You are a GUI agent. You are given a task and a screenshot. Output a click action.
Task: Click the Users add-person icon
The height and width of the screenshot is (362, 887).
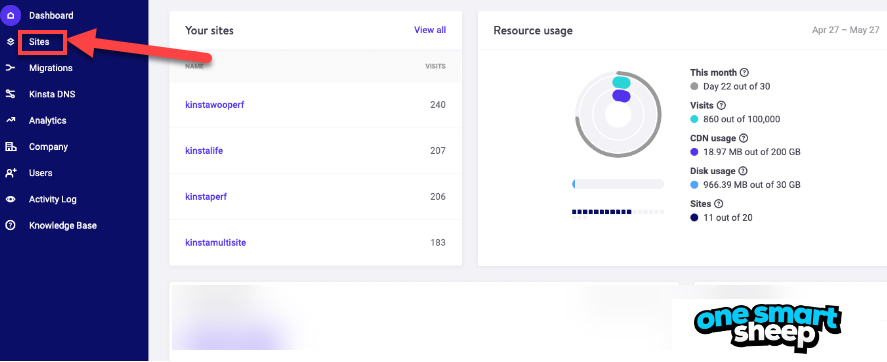point(10,173)
